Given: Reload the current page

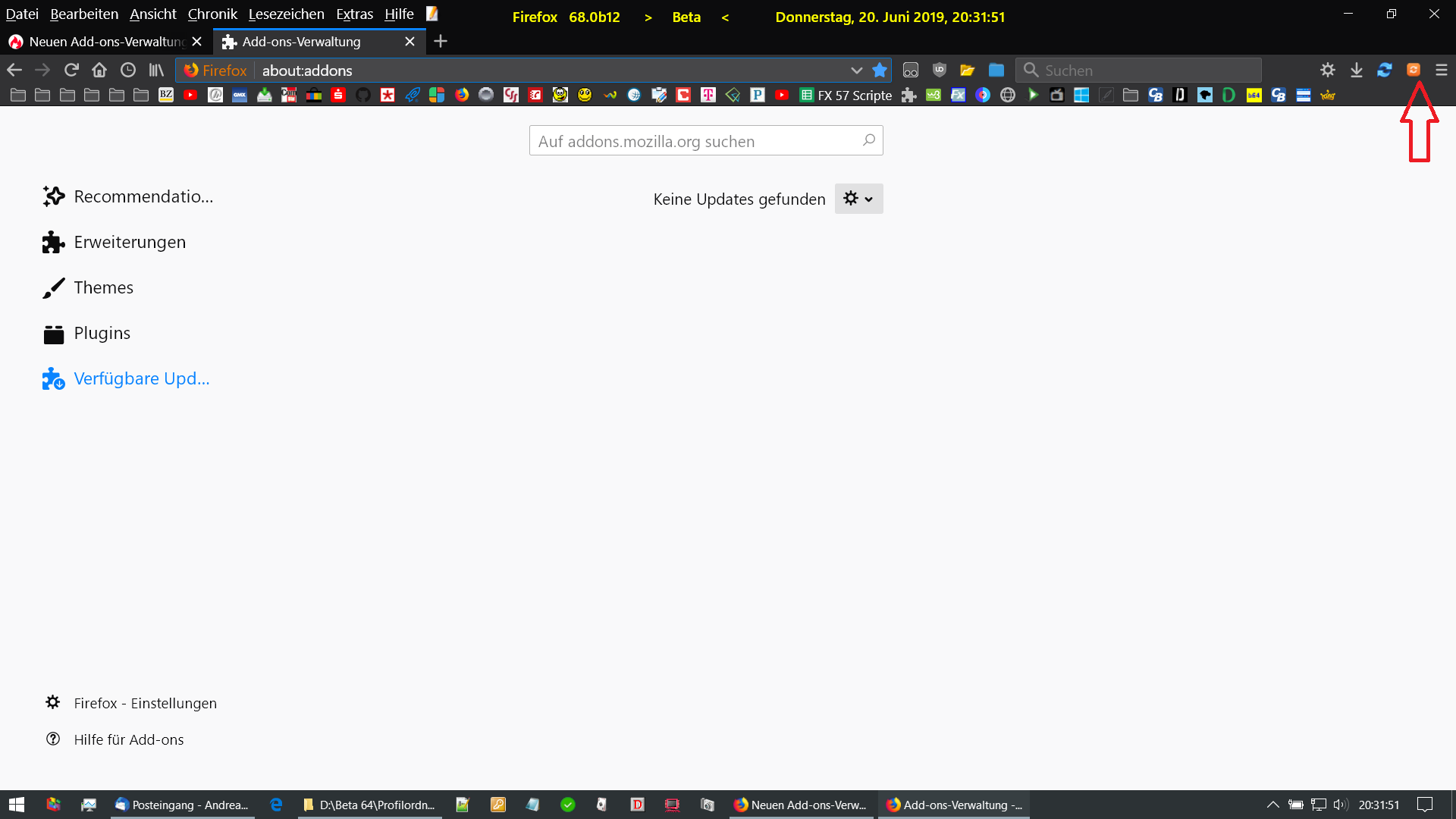Looking at the screenshot, I should pos(71,71).
